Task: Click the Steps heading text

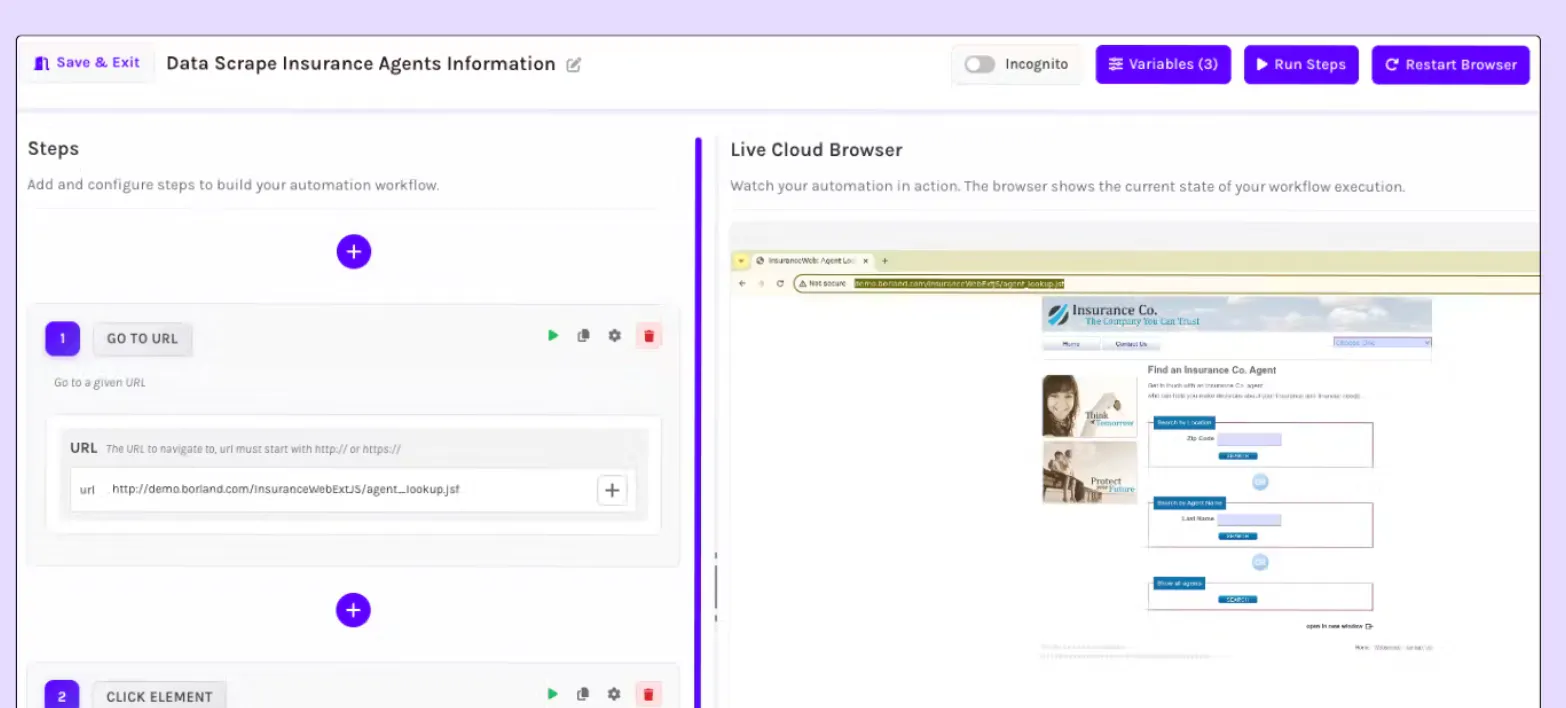Action: 53,149
